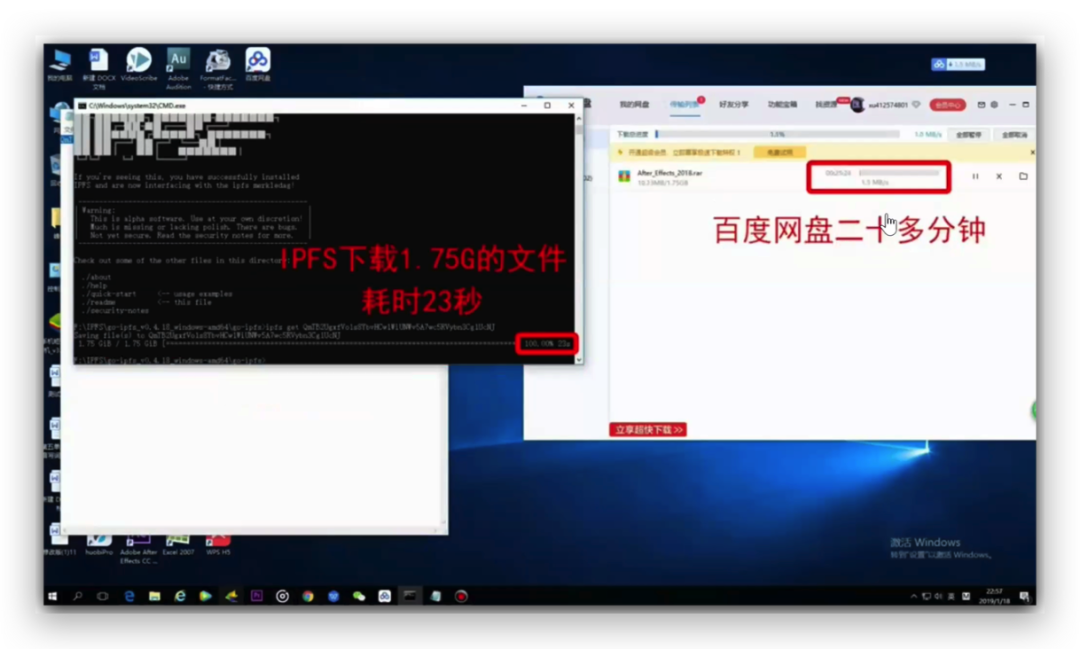
Task: Open Baidu Netdisk settings gear icon
Action: click(994, 105)
